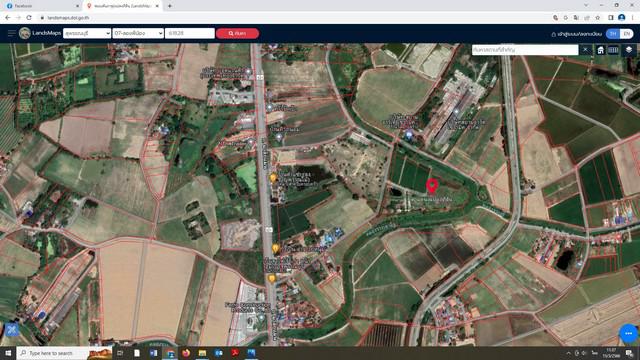Open the map layers stack icon
The height and width of the screenshot is (360, 640).
click(629, 50)
